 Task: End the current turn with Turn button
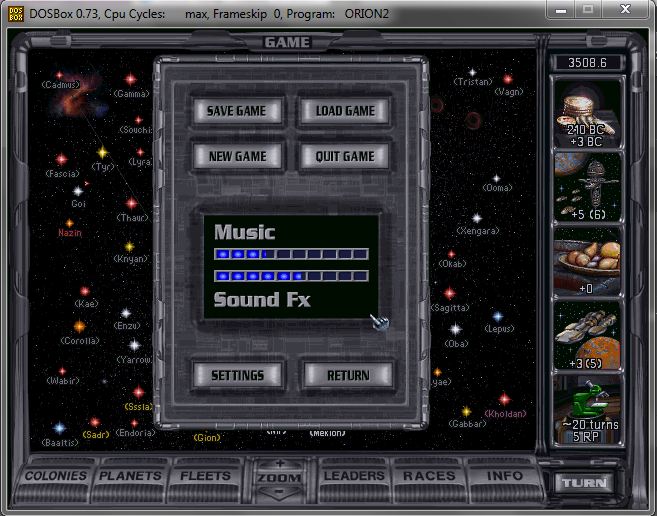(x=584, y=482)
